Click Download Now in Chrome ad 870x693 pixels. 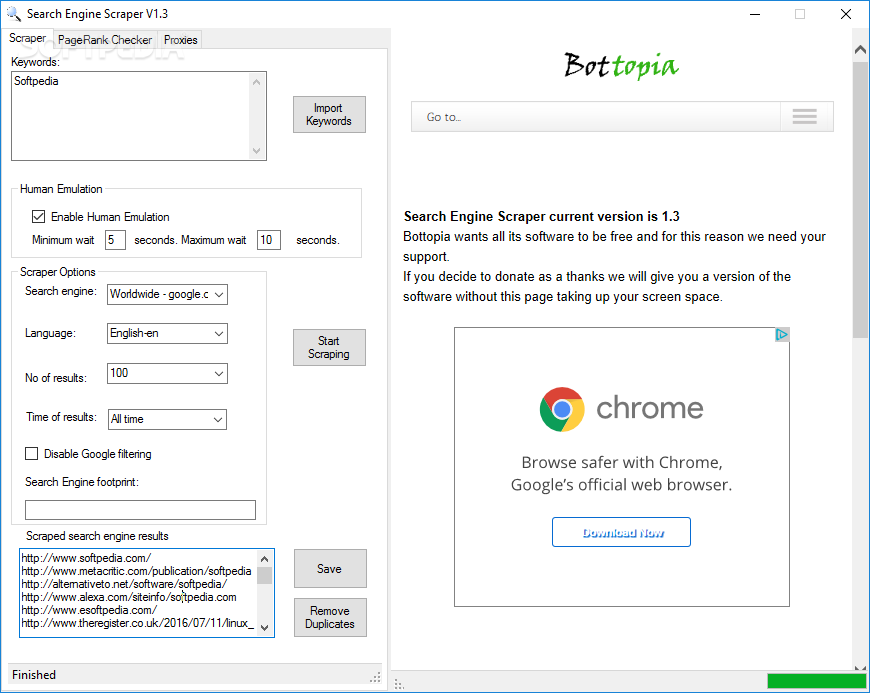pyautogui.click(x=621, y=532)
